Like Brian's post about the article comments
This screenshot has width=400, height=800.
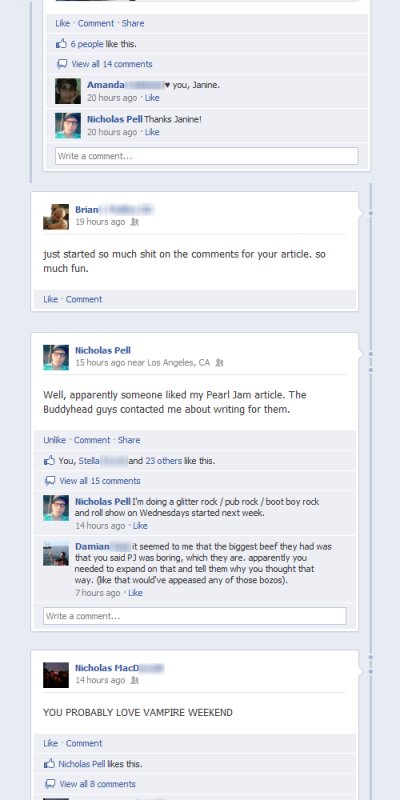(51, 299)
